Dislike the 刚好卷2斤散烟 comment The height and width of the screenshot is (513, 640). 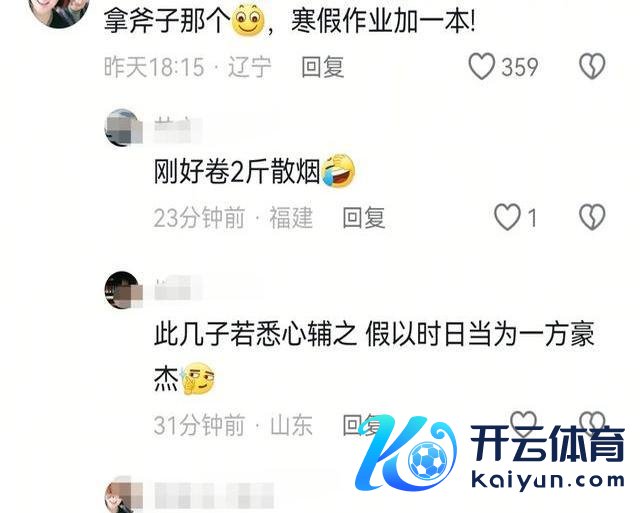point(592,217)
